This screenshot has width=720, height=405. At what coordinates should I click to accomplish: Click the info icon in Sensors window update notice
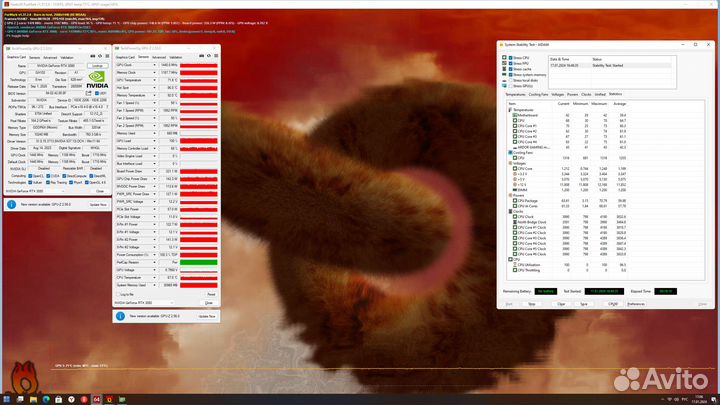point(120,316)
